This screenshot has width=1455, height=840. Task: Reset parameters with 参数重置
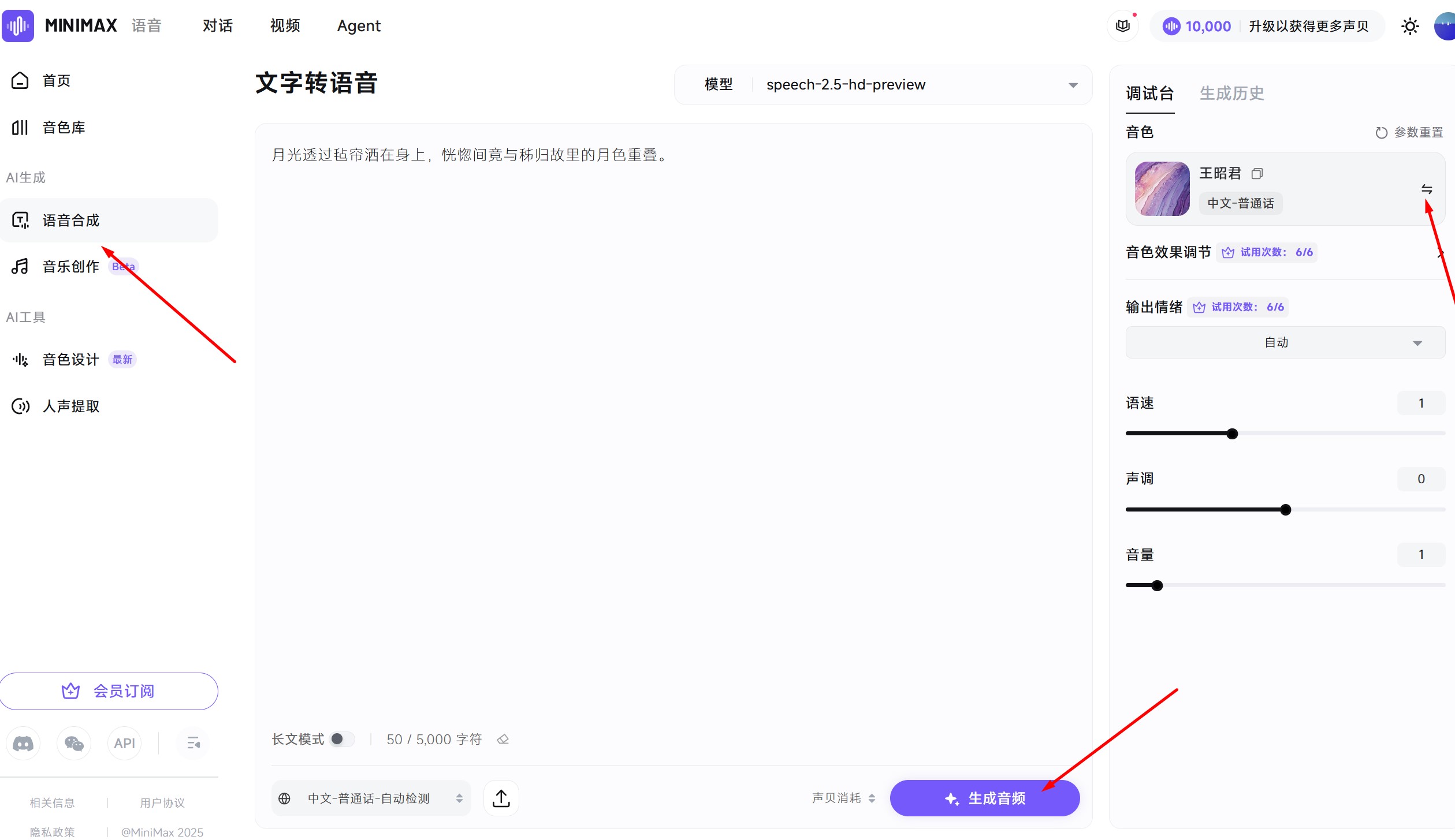click(1409, 132)
